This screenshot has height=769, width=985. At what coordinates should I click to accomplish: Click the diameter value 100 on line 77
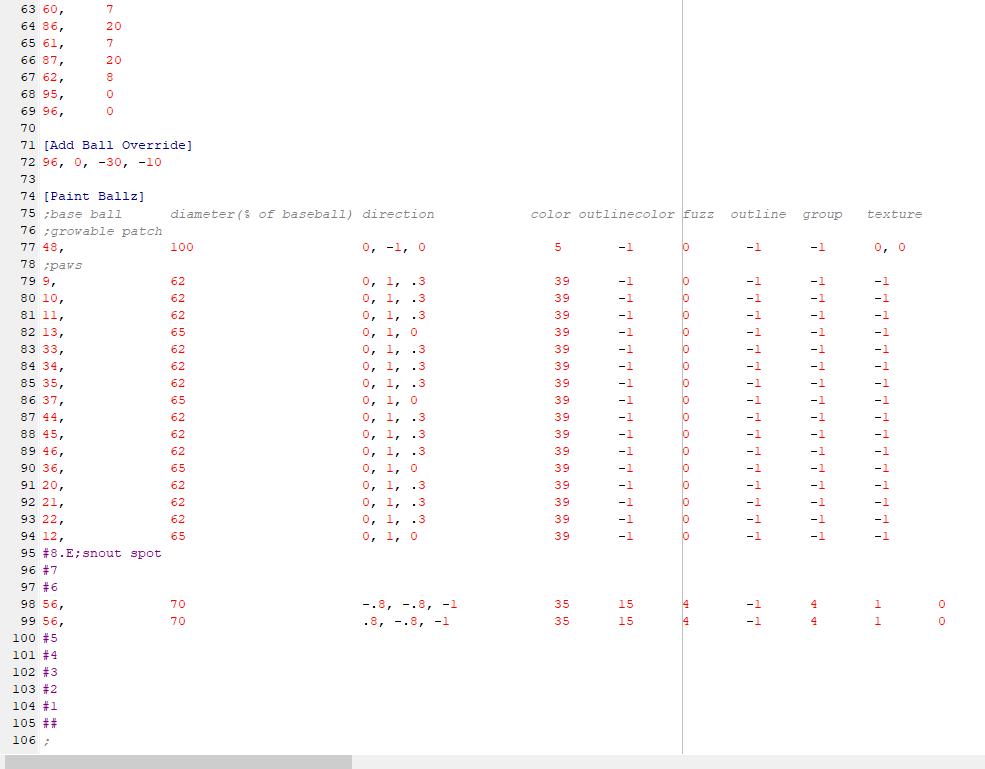click(x=182, y=248)
